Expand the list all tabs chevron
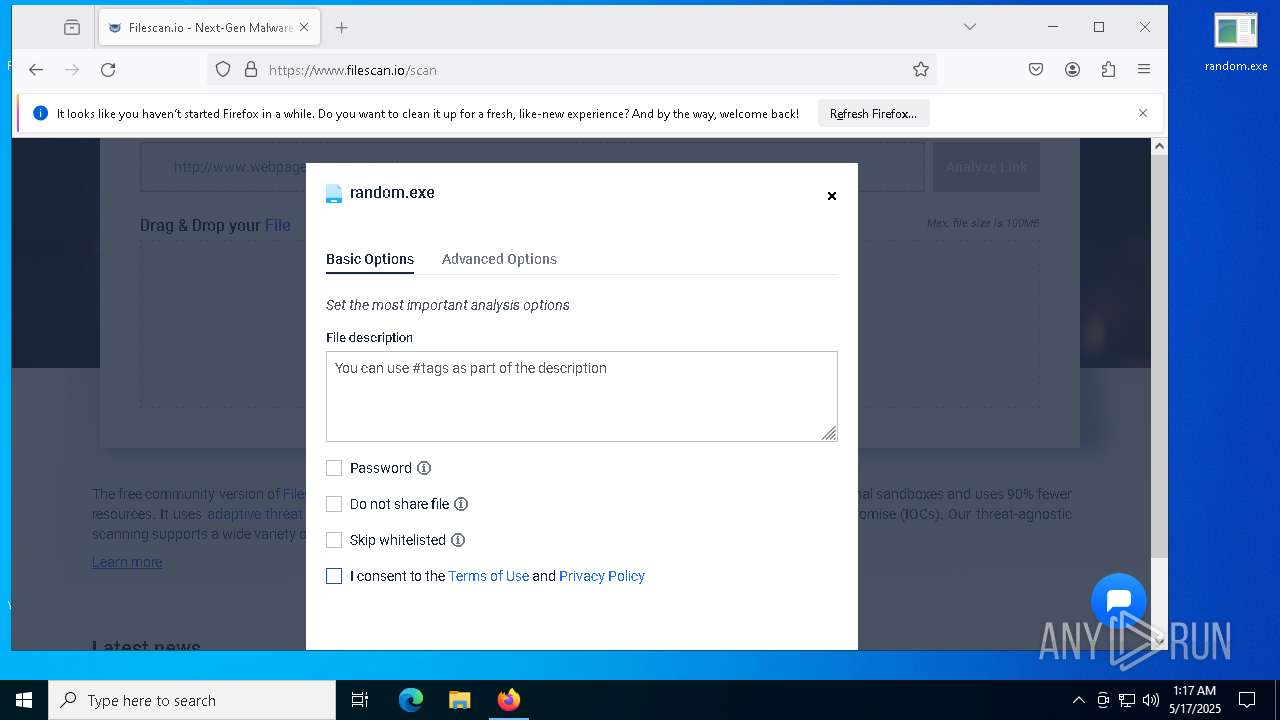The width and height of the screenshot is (1280, 720). 969,27
